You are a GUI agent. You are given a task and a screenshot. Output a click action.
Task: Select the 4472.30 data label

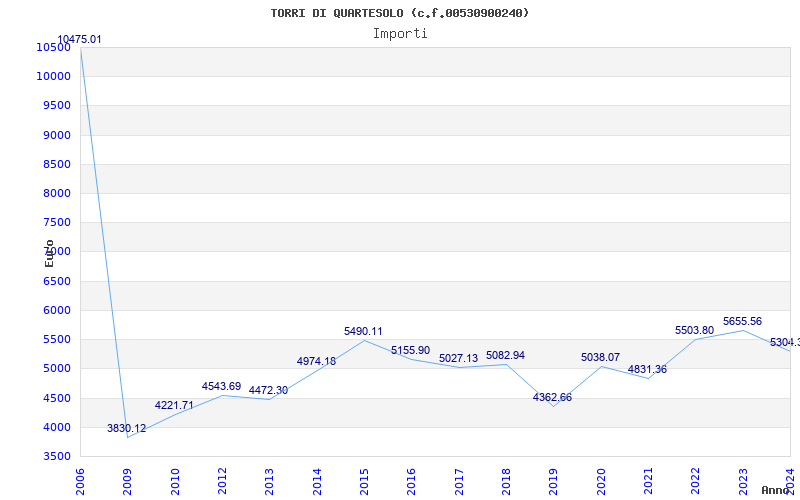pos(268,391)
